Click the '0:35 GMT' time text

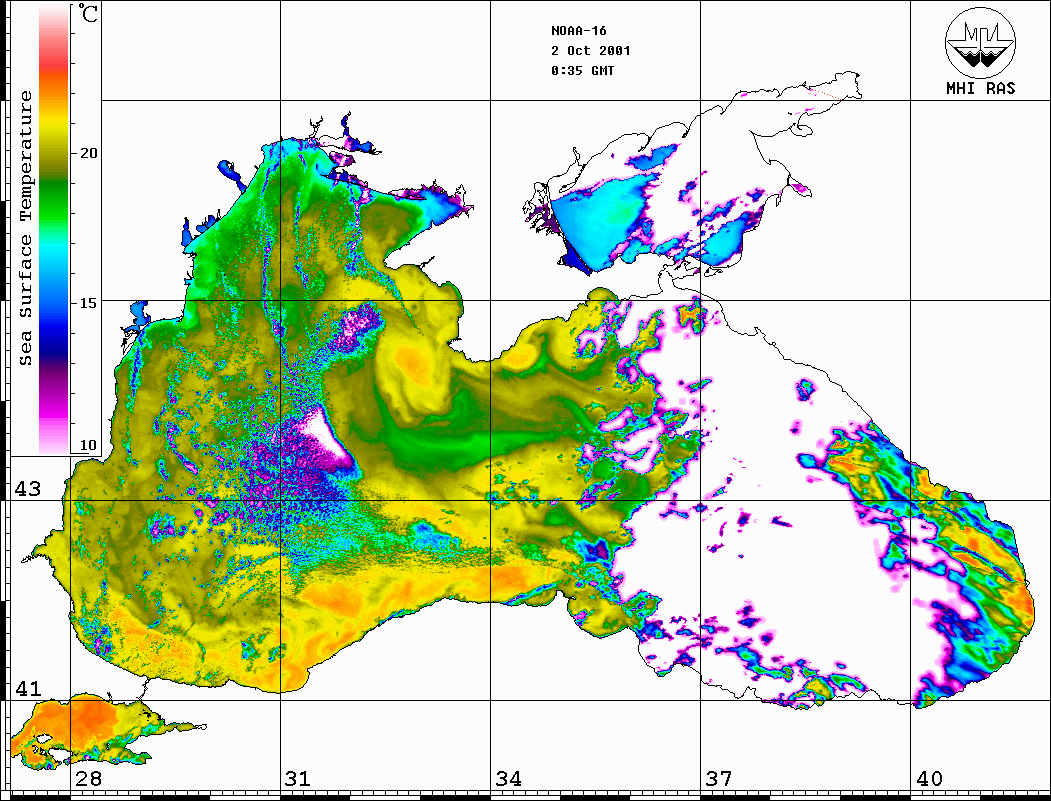pos(582,70)
